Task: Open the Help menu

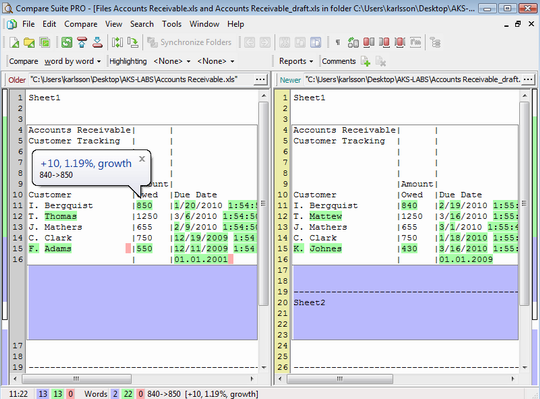Action: [x=236, y=24]
